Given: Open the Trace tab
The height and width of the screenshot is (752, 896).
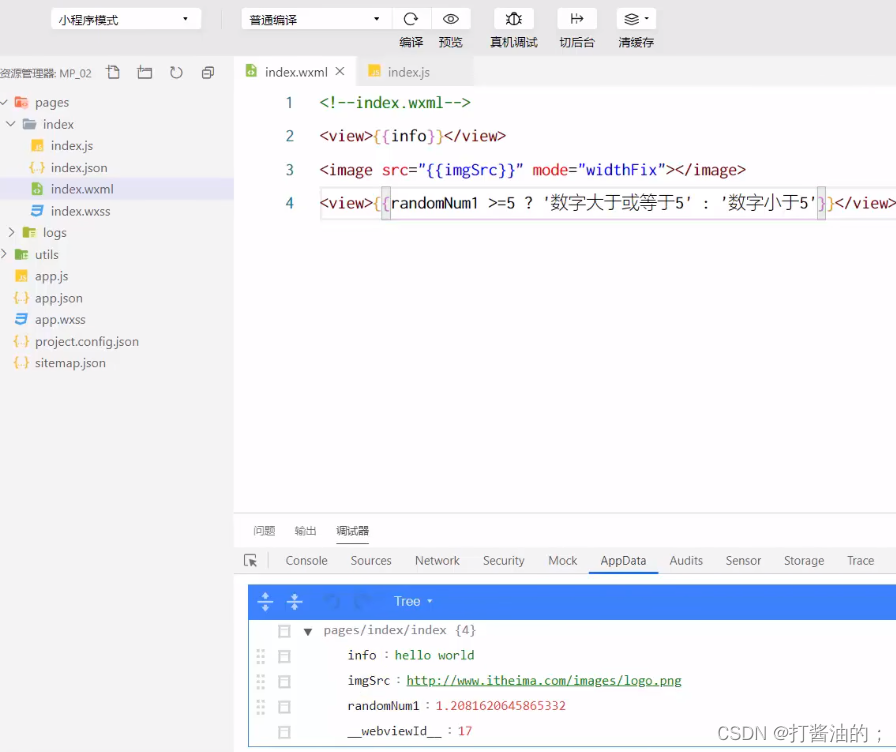Looking at the screenshot, I should point(861,561).
